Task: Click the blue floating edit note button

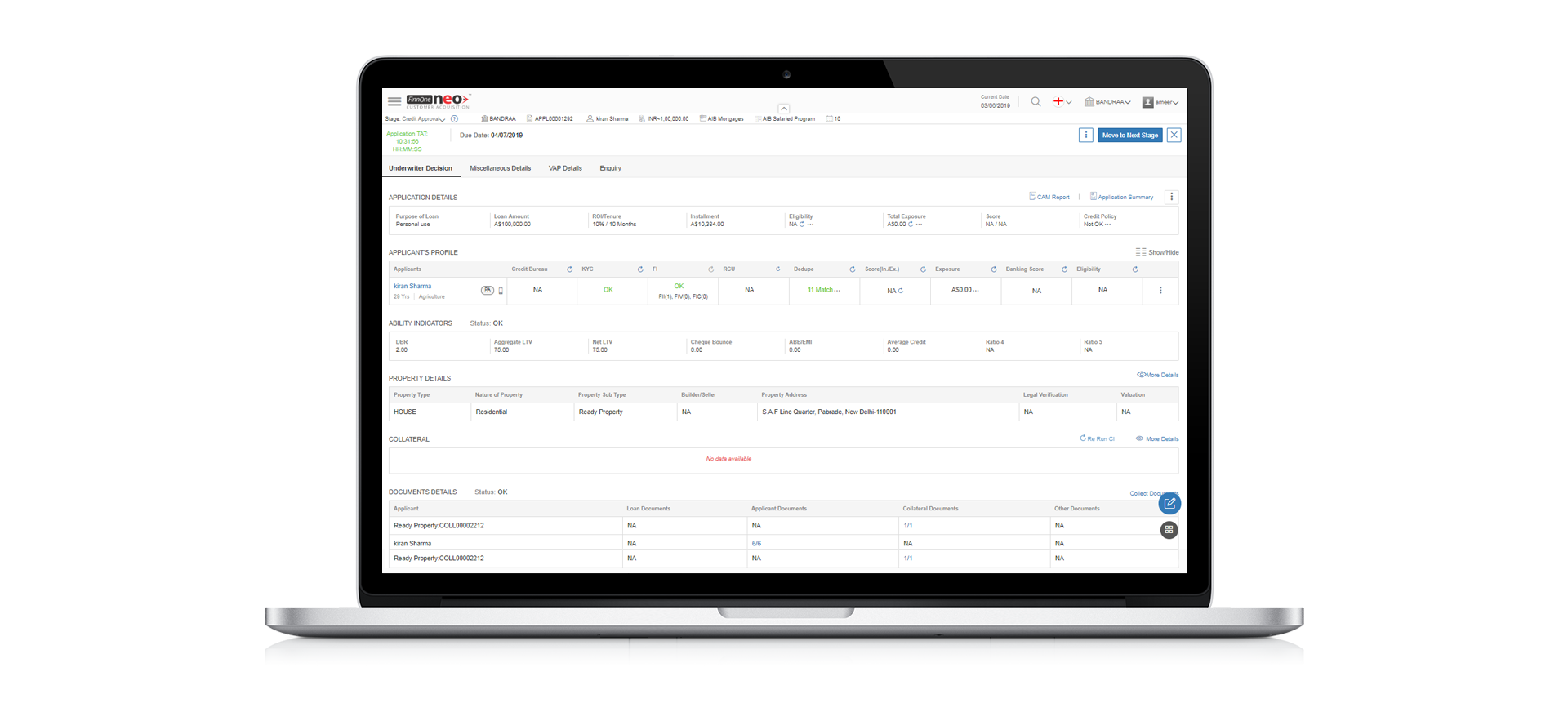Action: click(x=1169, y=504)
